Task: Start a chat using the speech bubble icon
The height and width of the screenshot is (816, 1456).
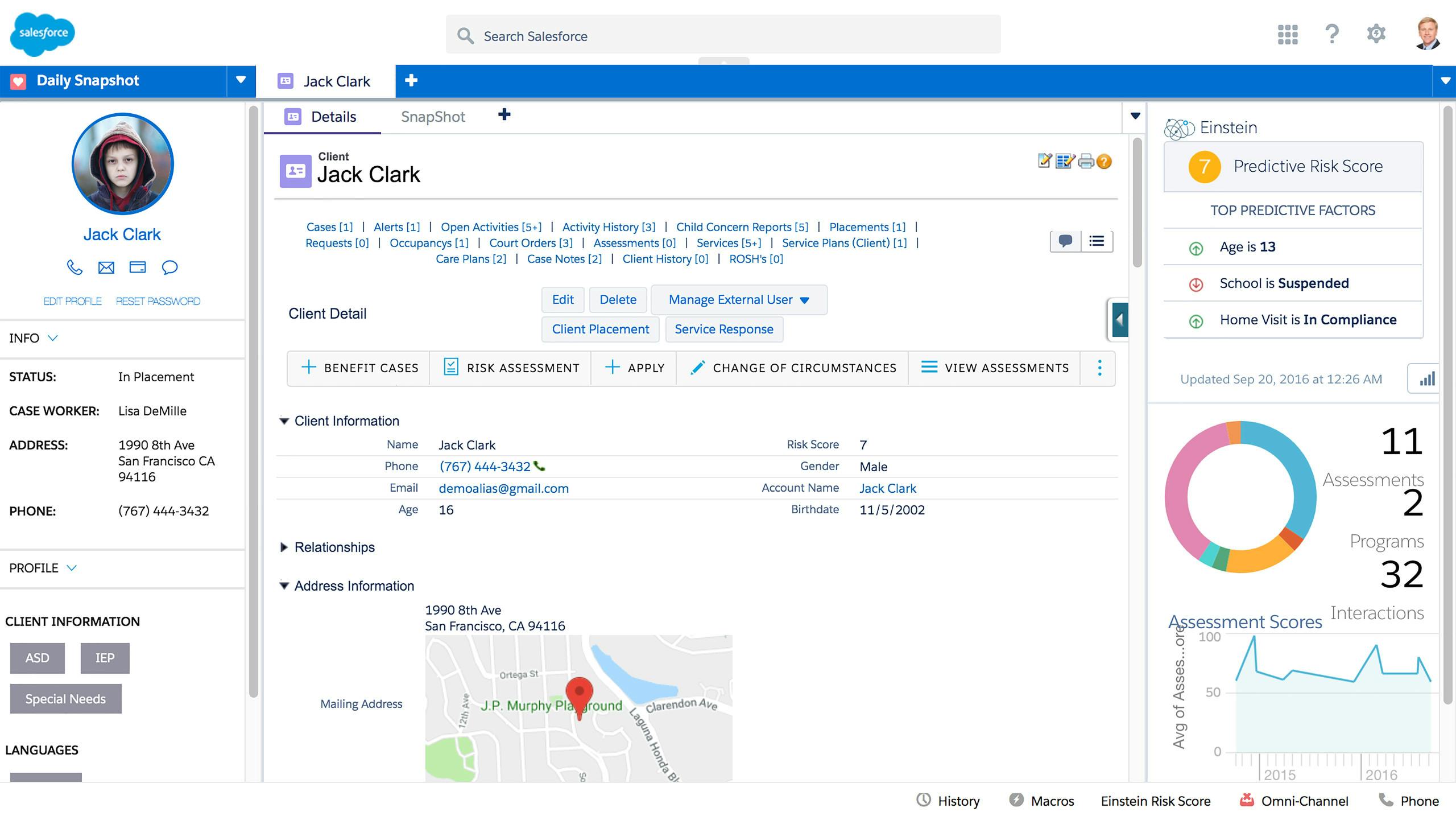Action: [x=169, y=267]
